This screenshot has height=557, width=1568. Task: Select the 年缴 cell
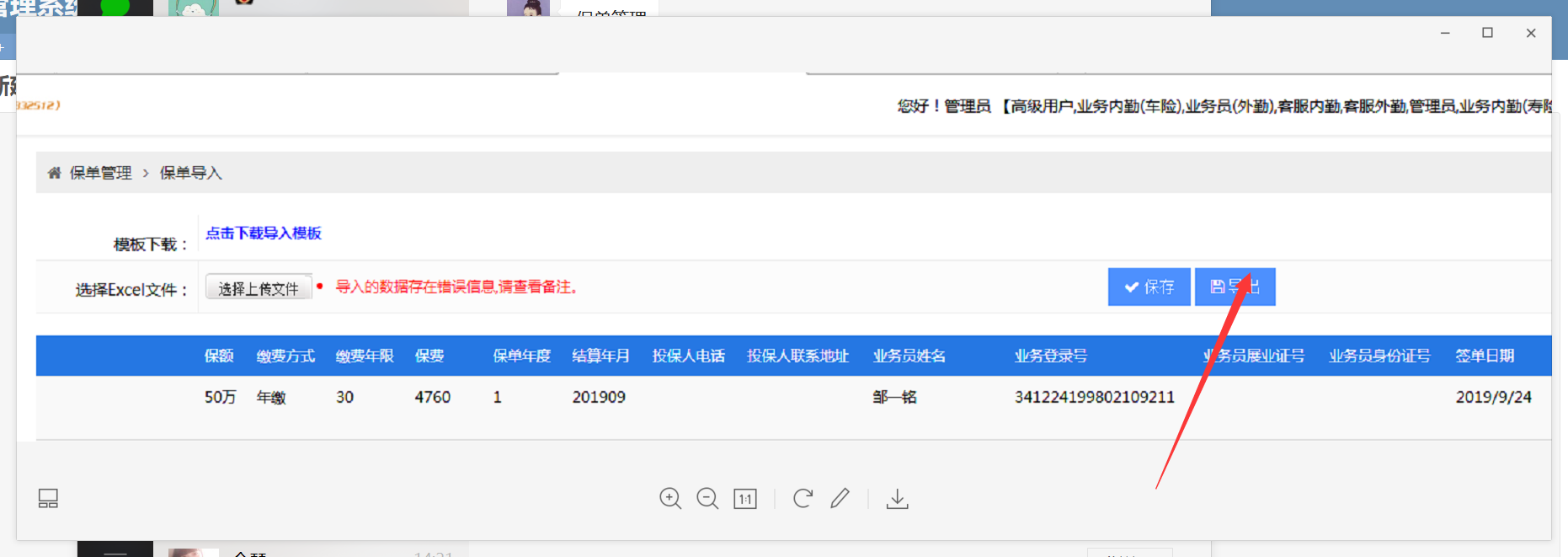tap(271, 397)
